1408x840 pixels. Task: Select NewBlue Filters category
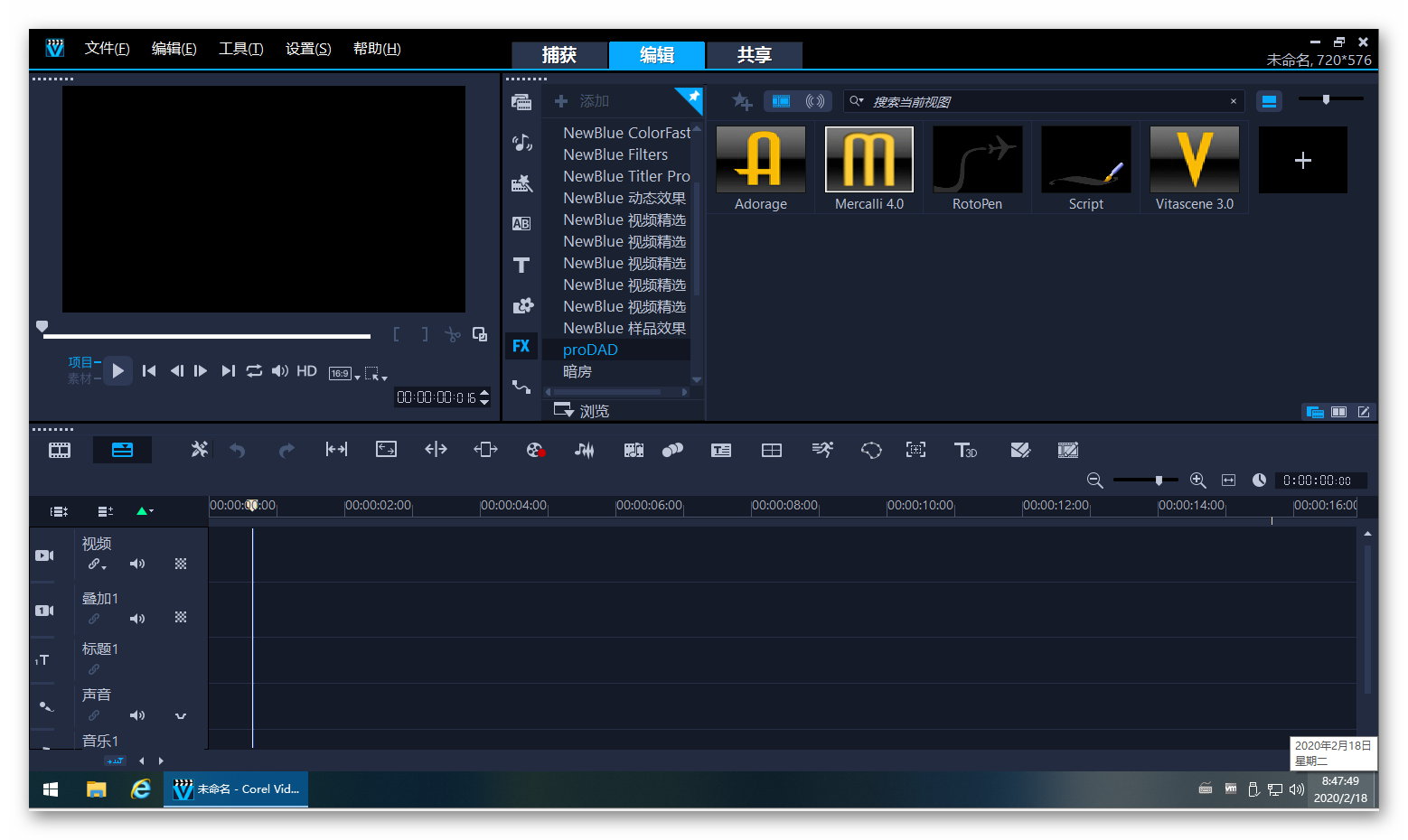(616, 154)
